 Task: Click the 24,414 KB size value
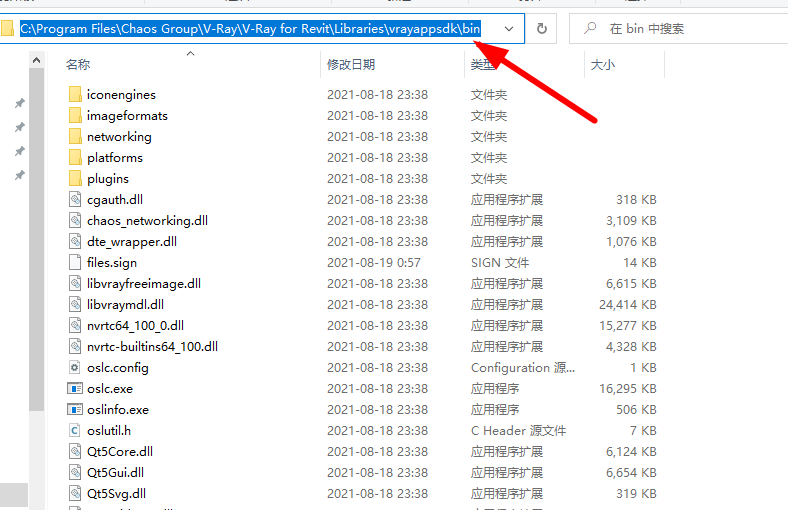(628, 304)
